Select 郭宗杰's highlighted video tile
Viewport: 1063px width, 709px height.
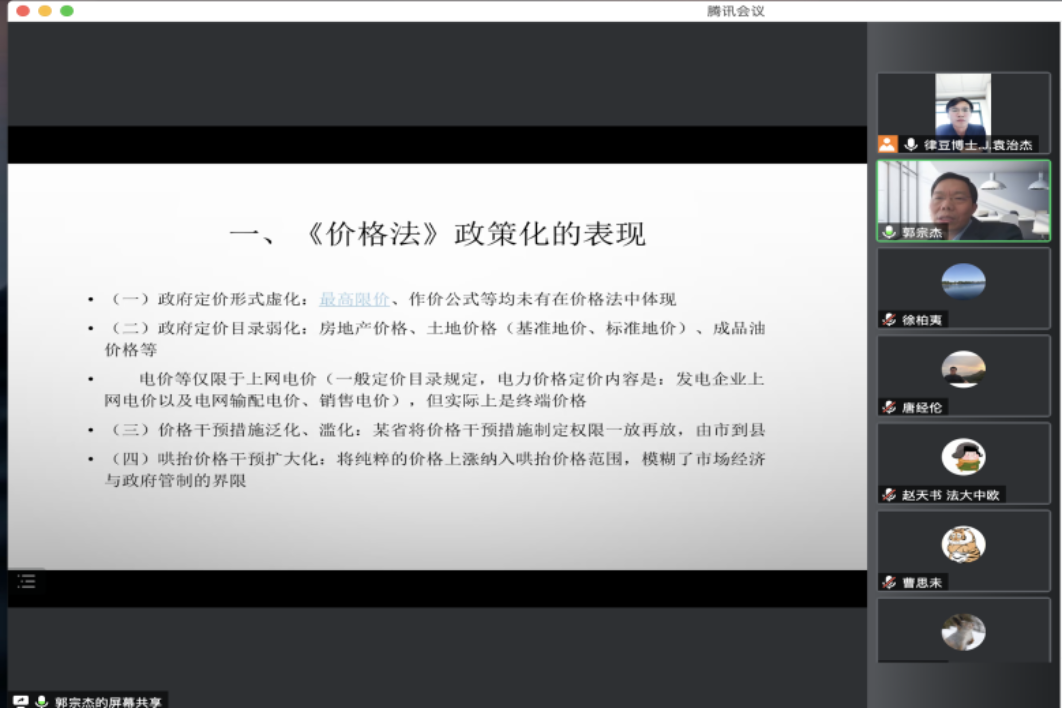963,200
